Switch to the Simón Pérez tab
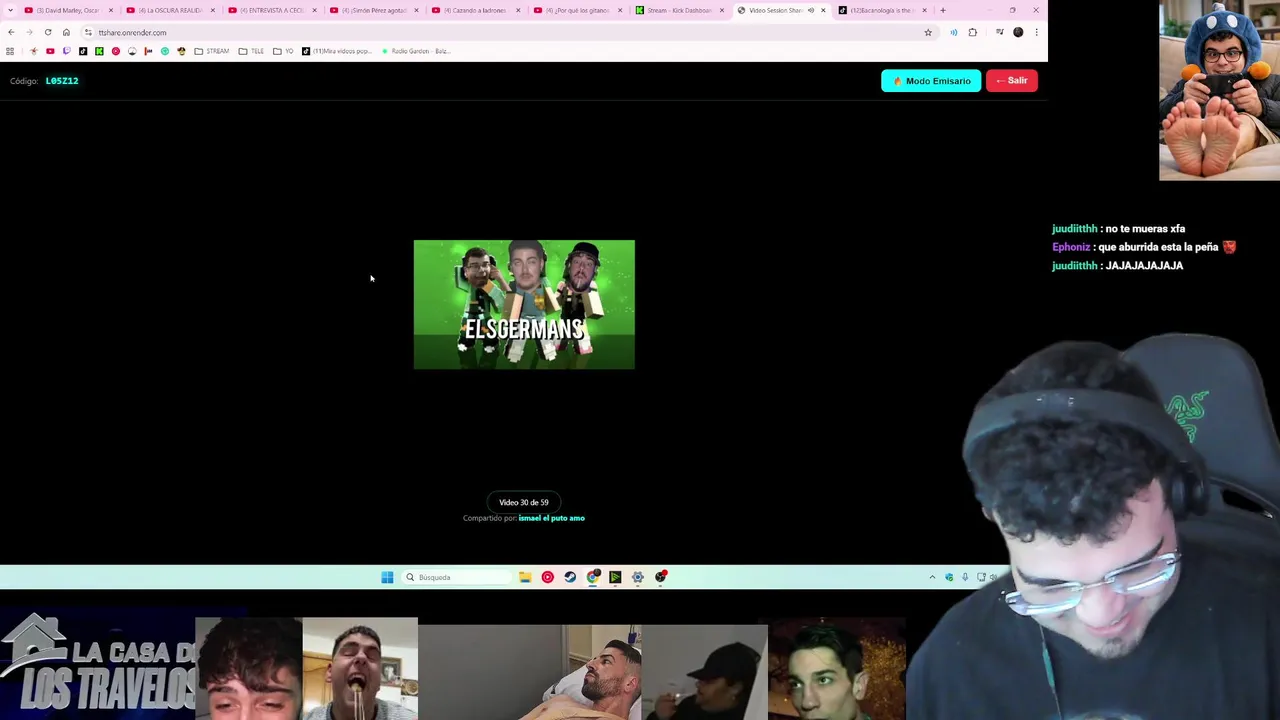1280x720 pixels. pos(372,10)
